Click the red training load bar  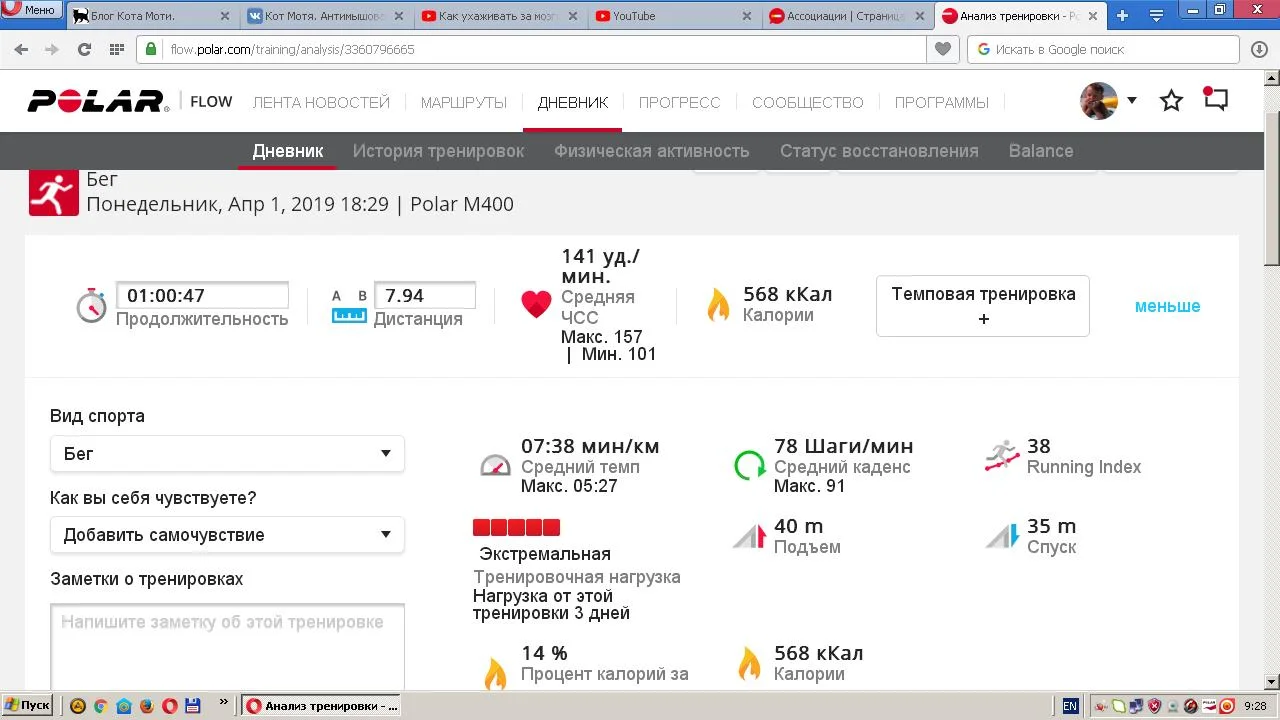(x=516, y=527)
